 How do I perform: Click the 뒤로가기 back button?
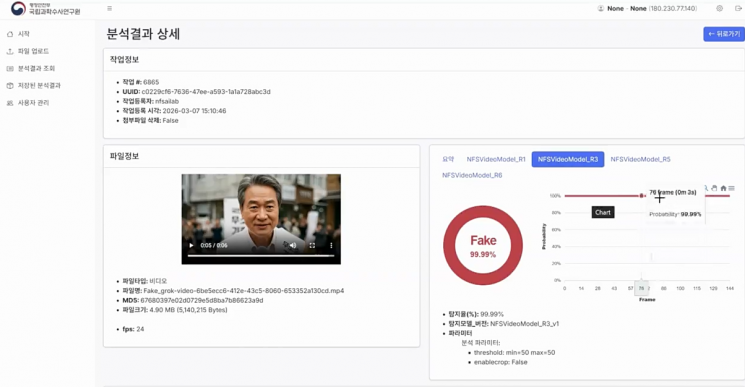click(x=724, y=34)
